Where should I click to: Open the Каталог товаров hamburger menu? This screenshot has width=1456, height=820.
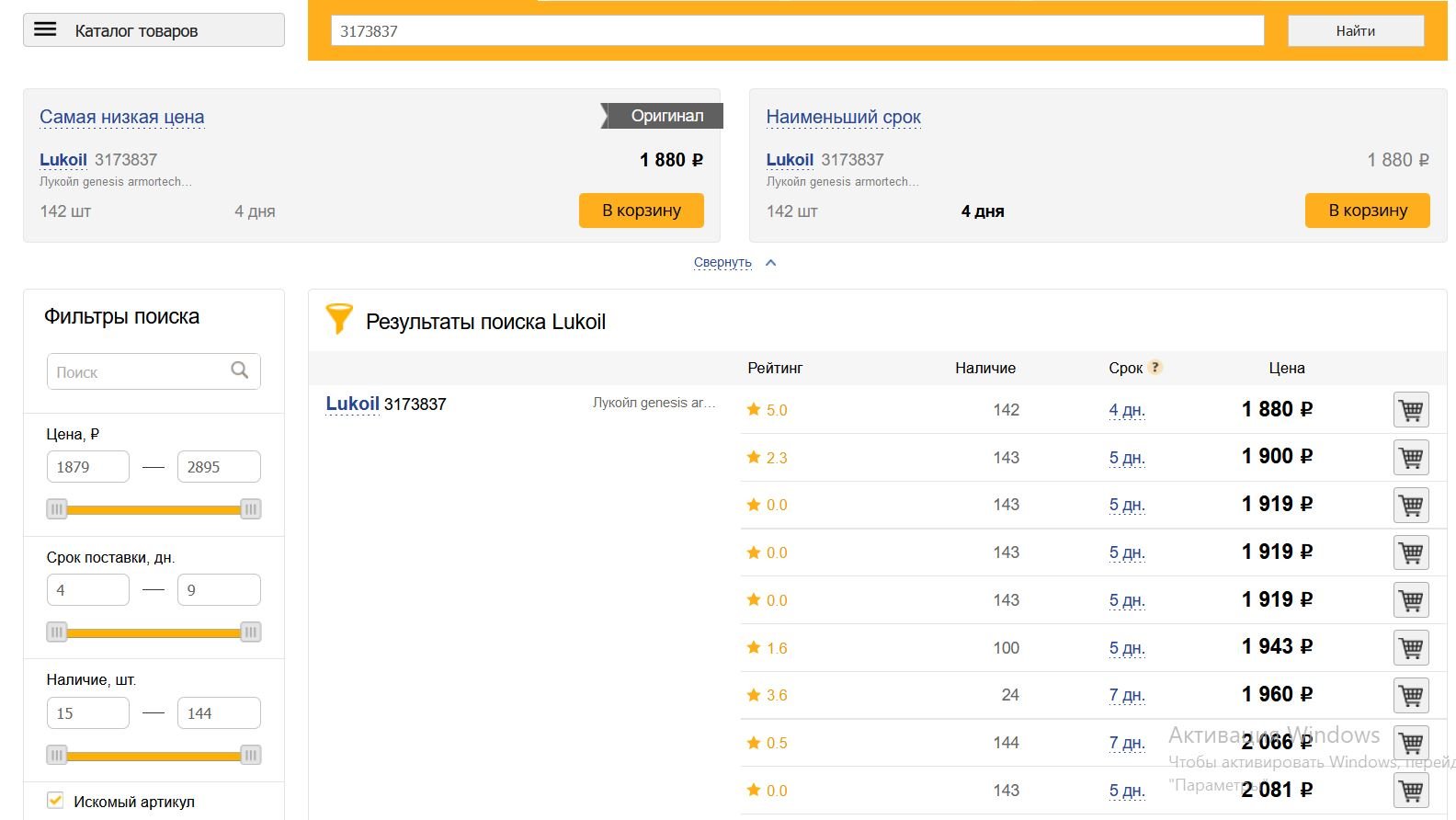[154, 30]
